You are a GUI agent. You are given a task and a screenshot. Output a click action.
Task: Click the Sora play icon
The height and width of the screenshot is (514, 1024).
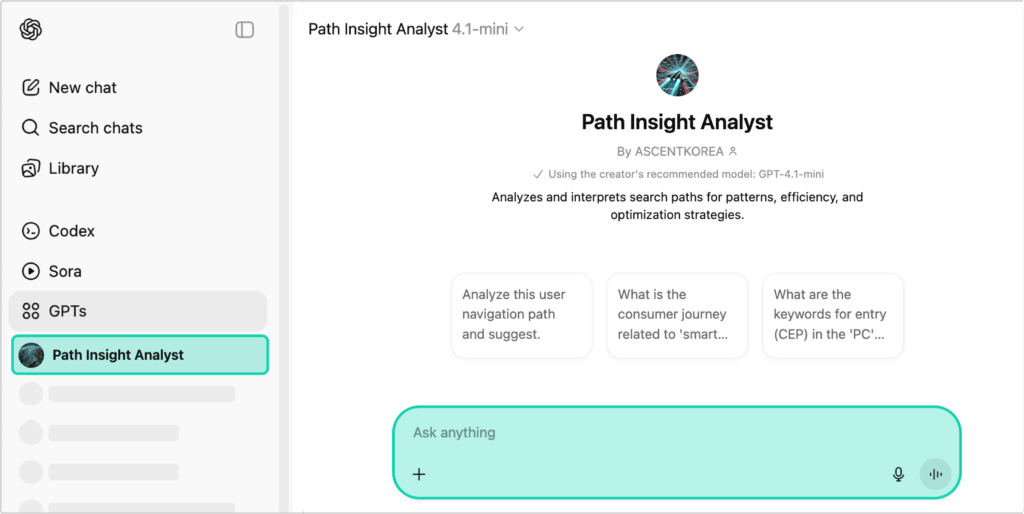(31, 271)
